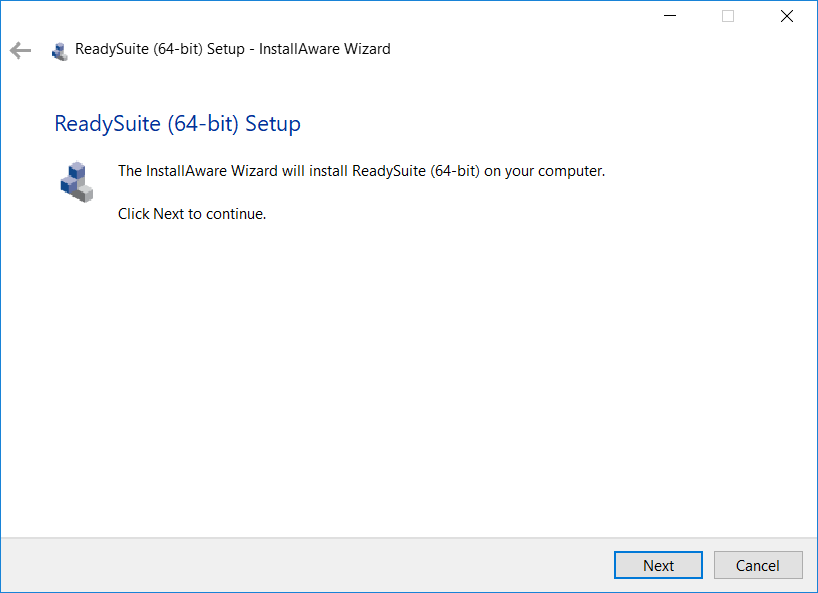Minimize the setup wizard window
818x593 pixels.
point(670,16)
